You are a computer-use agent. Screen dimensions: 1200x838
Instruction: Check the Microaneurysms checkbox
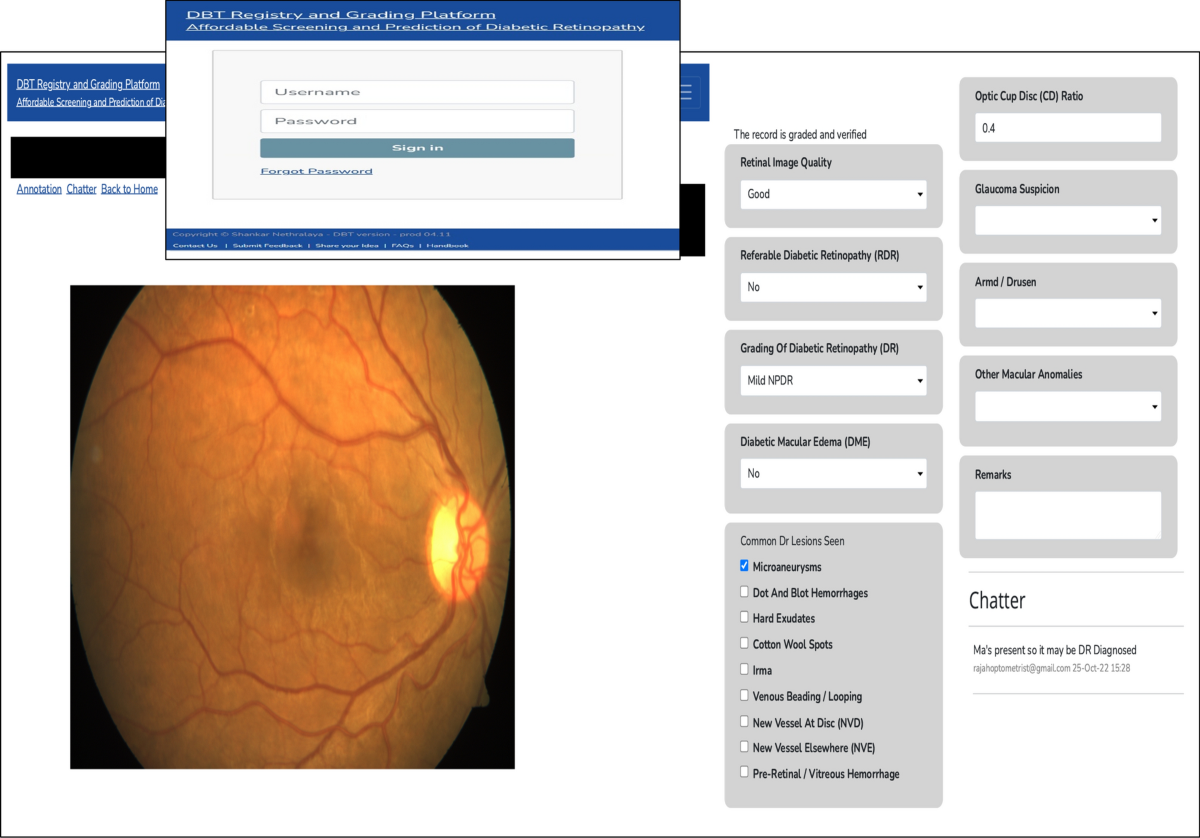744,566
